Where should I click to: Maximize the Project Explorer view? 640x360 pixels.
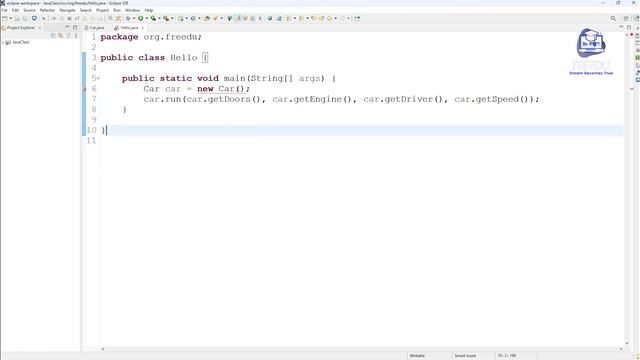click(x=75, y=27)
